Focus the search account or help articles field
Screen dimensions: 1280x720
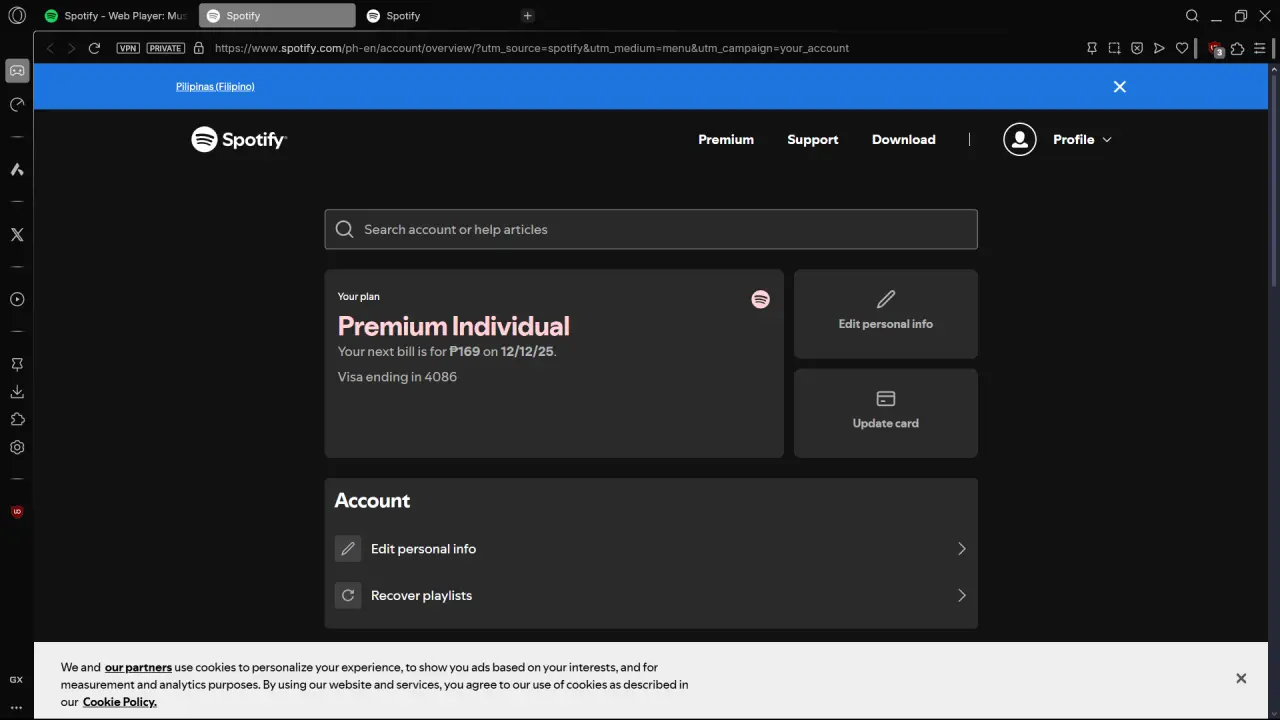click(x=651, y=229)
